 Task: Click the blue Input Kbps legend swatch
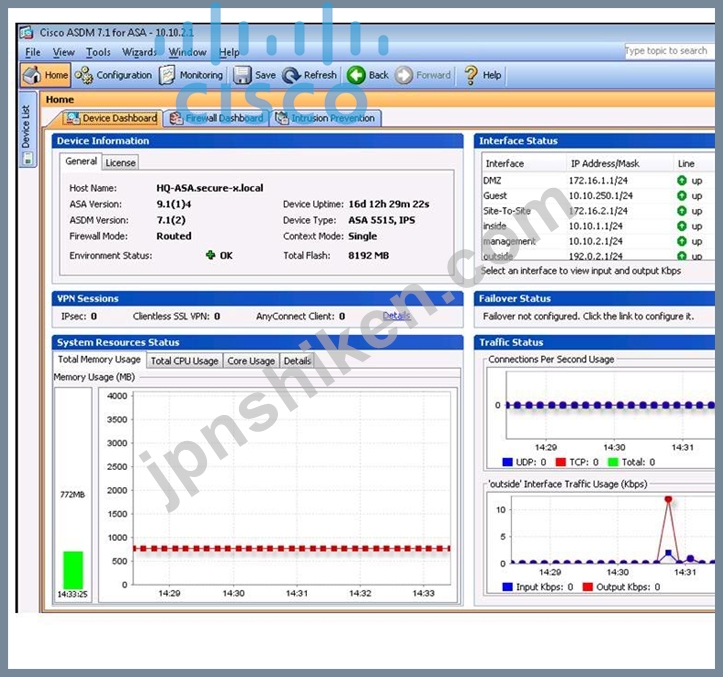click(507, 587)
